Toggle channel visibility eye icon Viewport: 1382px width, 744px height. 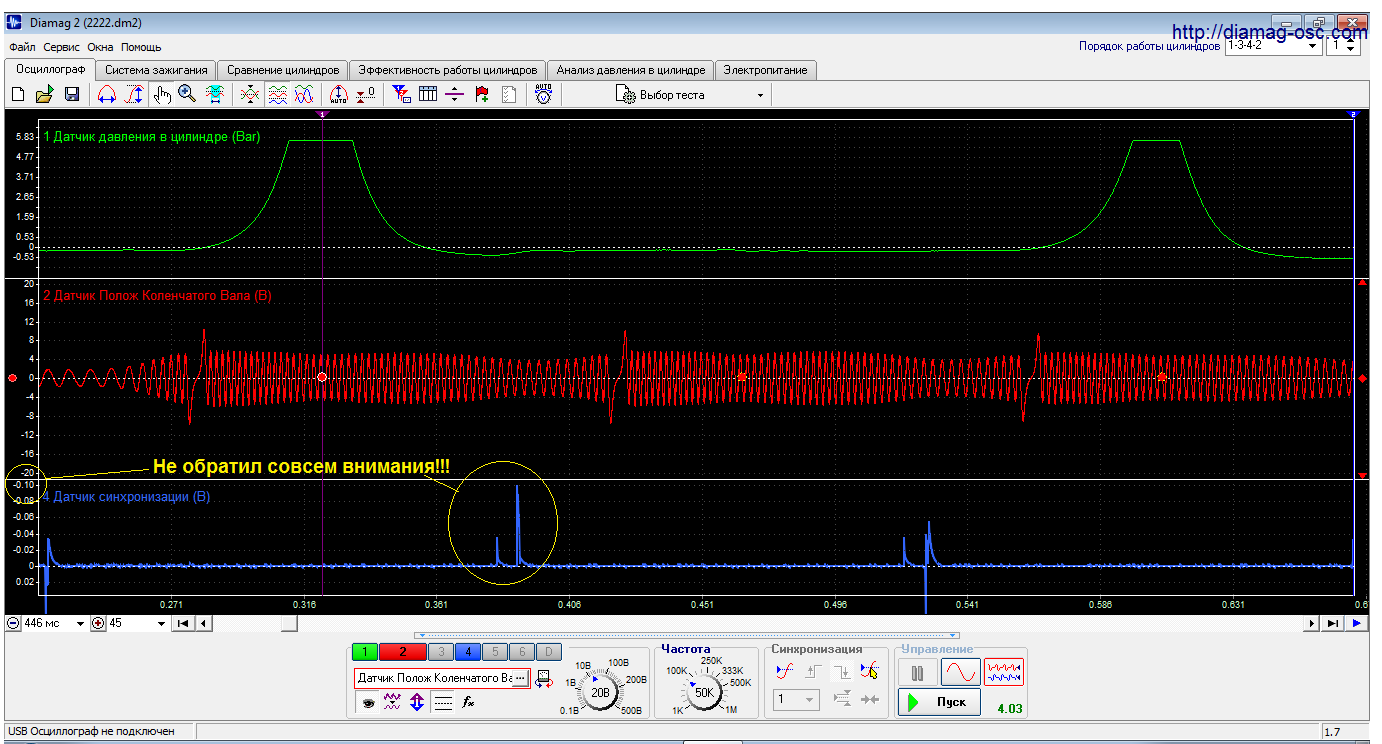click(x=368, y=703)
